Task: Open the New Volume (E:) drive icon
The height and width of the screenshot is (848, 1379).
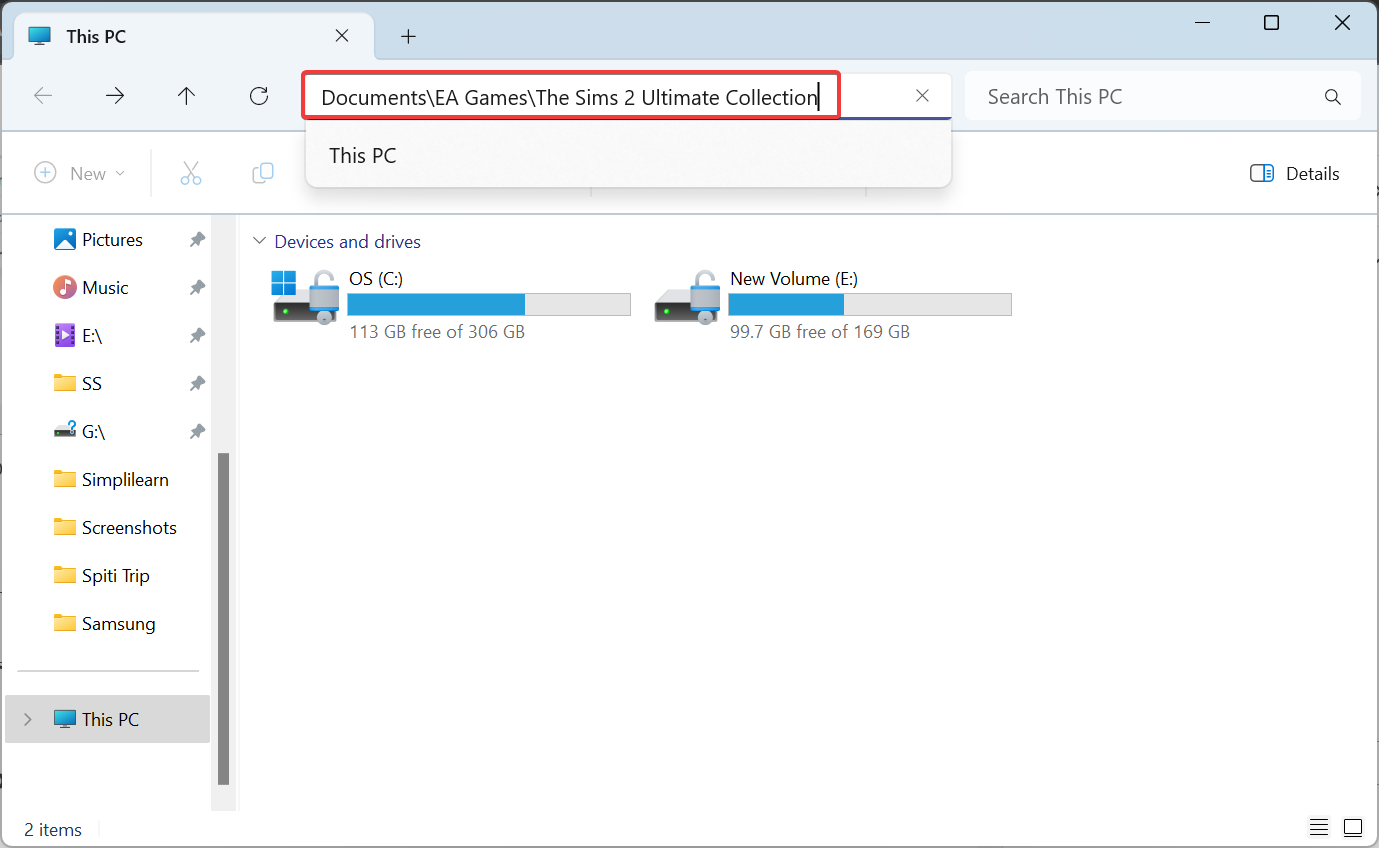Action: coord(688,297)
